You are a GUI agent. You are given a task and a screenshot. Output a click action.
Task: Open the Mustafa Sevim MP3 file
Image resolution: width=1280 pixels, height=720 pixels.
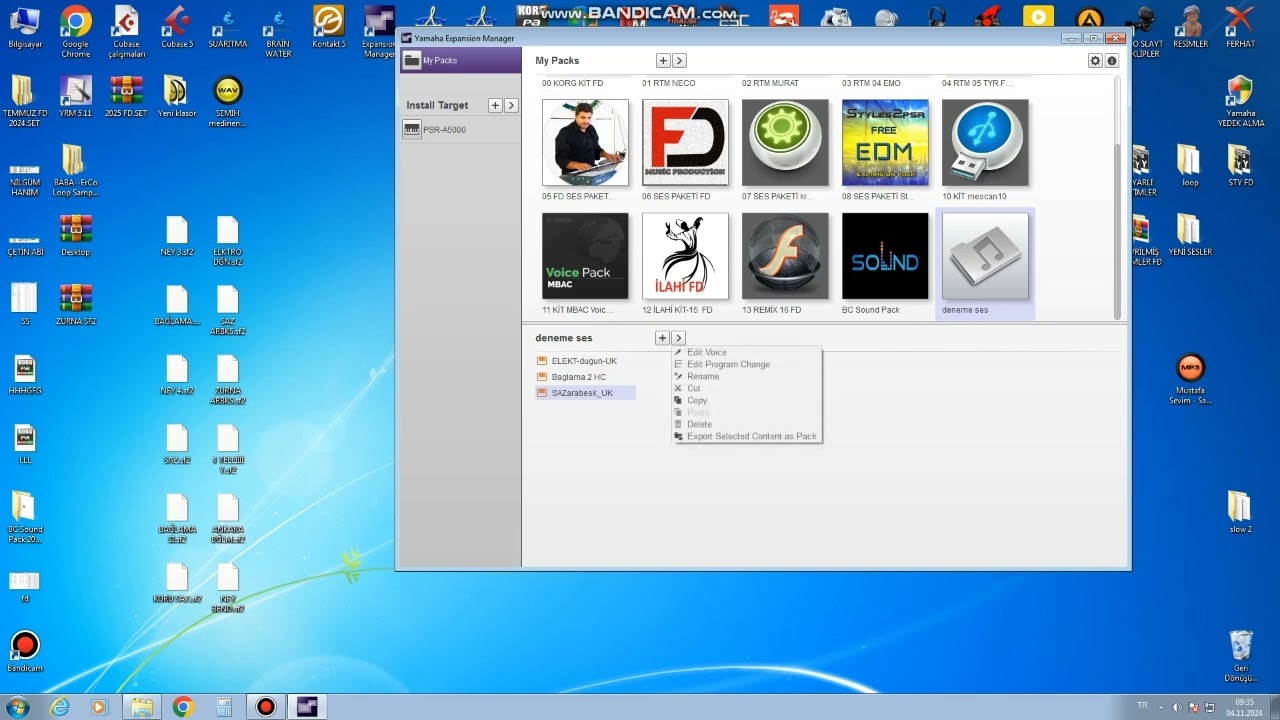point(1190,379)
